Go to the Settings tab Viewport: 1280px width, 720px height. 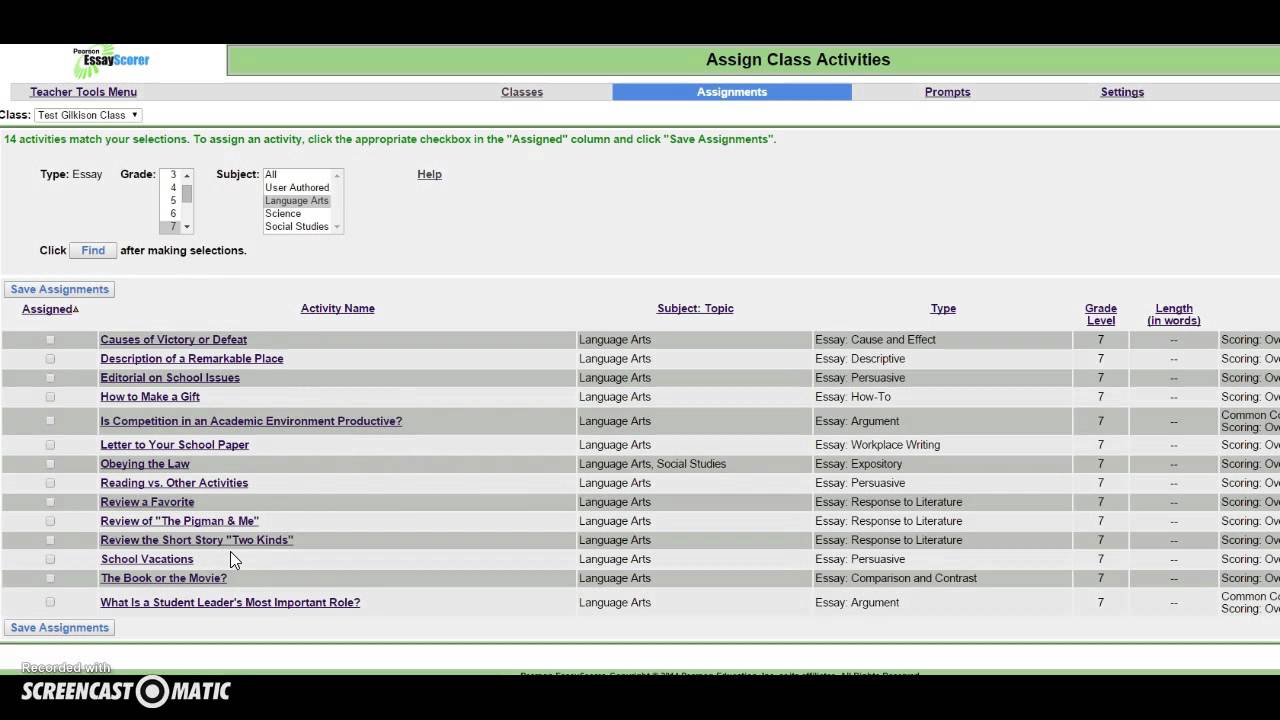[x=1122, y=92]
